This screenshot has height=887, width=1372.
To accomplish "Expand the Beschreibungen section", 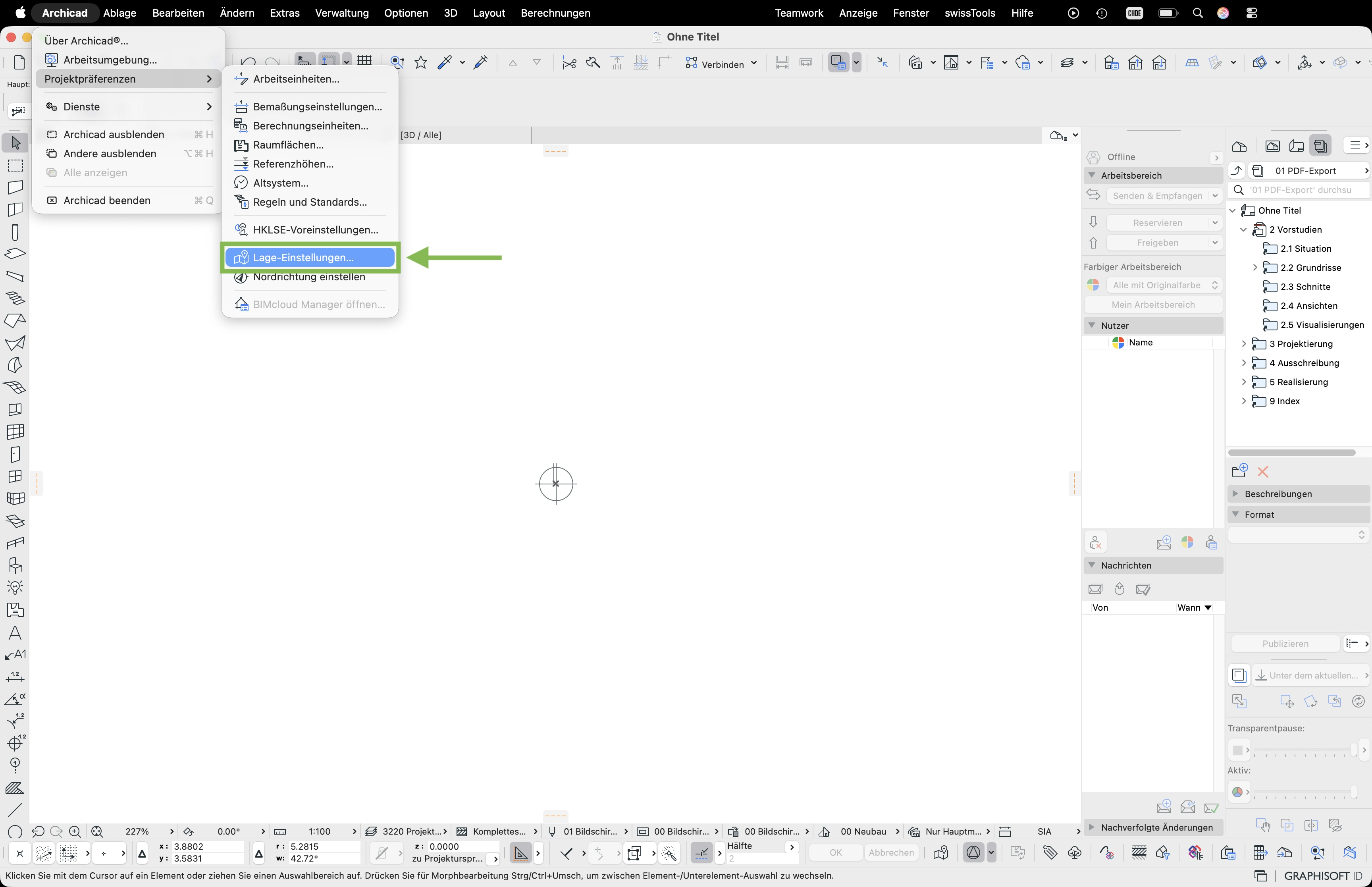I will coord(1235,494).
